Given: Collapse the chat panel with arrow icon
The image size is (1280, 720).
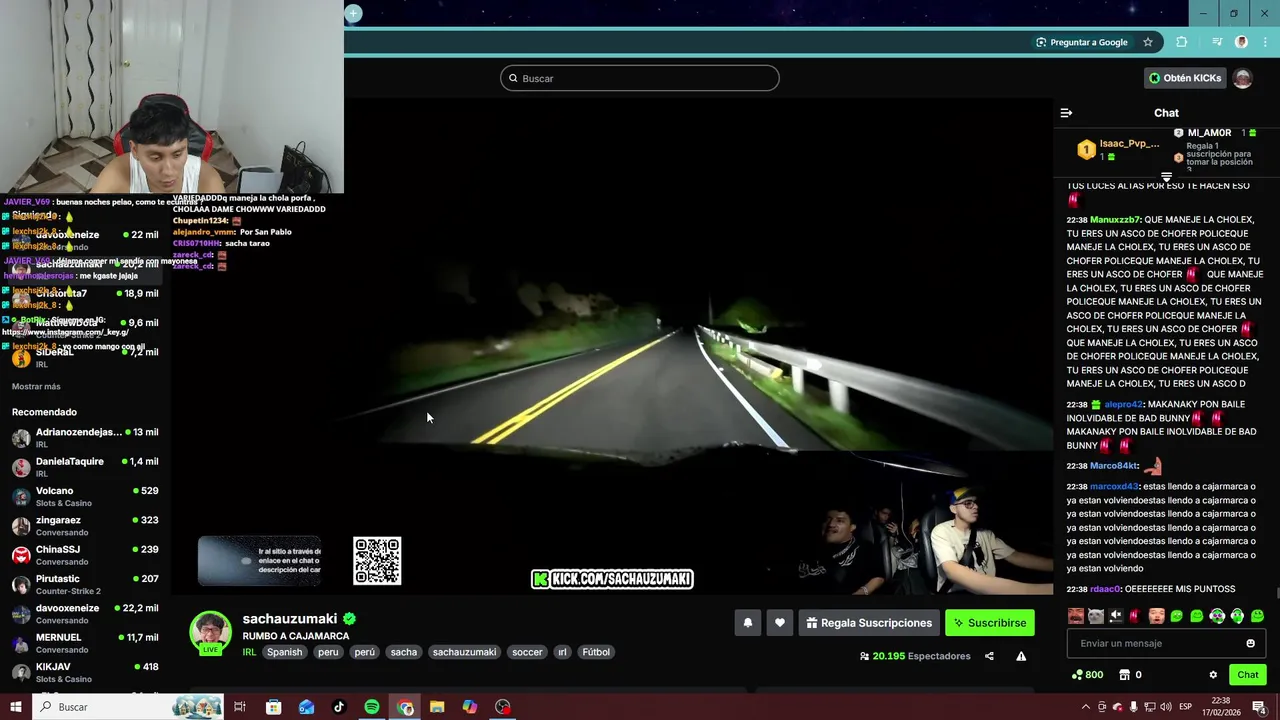Looking at the screenshot, I should click(1066, 113).
